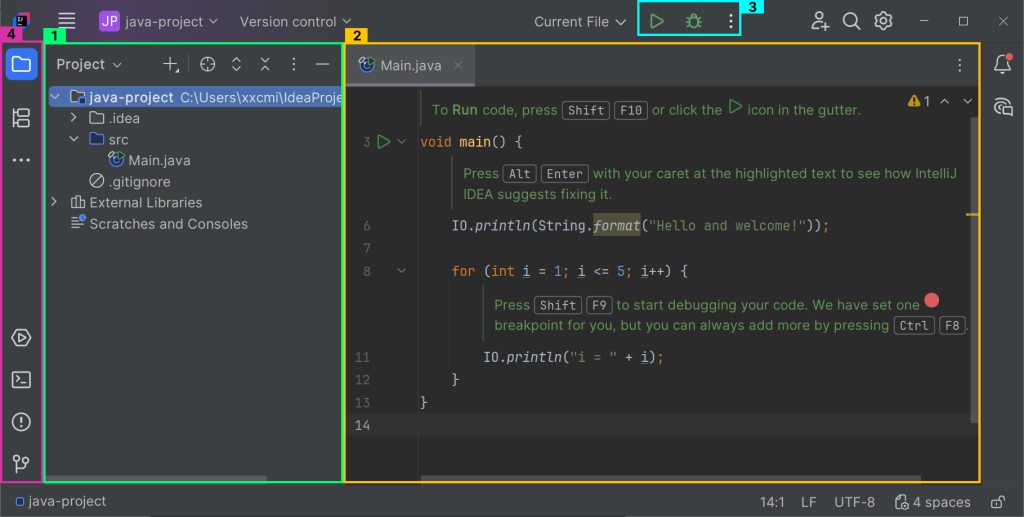Open the Problems tool window
Image resolution: width=1024 pixels, height=517 pixels.
pos(21,422)
